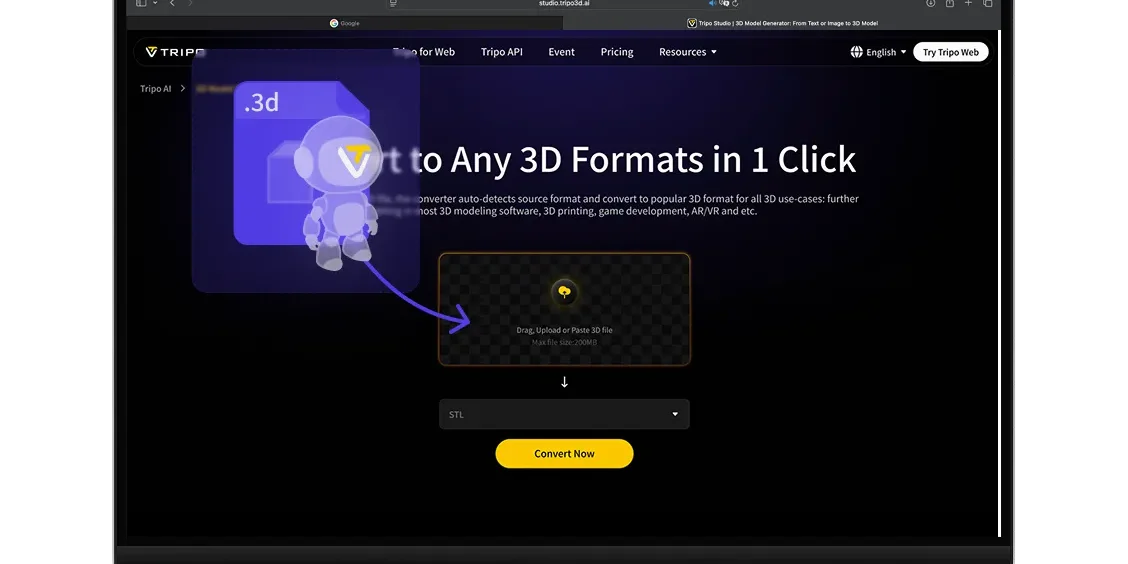Click the Tripo logo in the header

click(x=175, y=52)
